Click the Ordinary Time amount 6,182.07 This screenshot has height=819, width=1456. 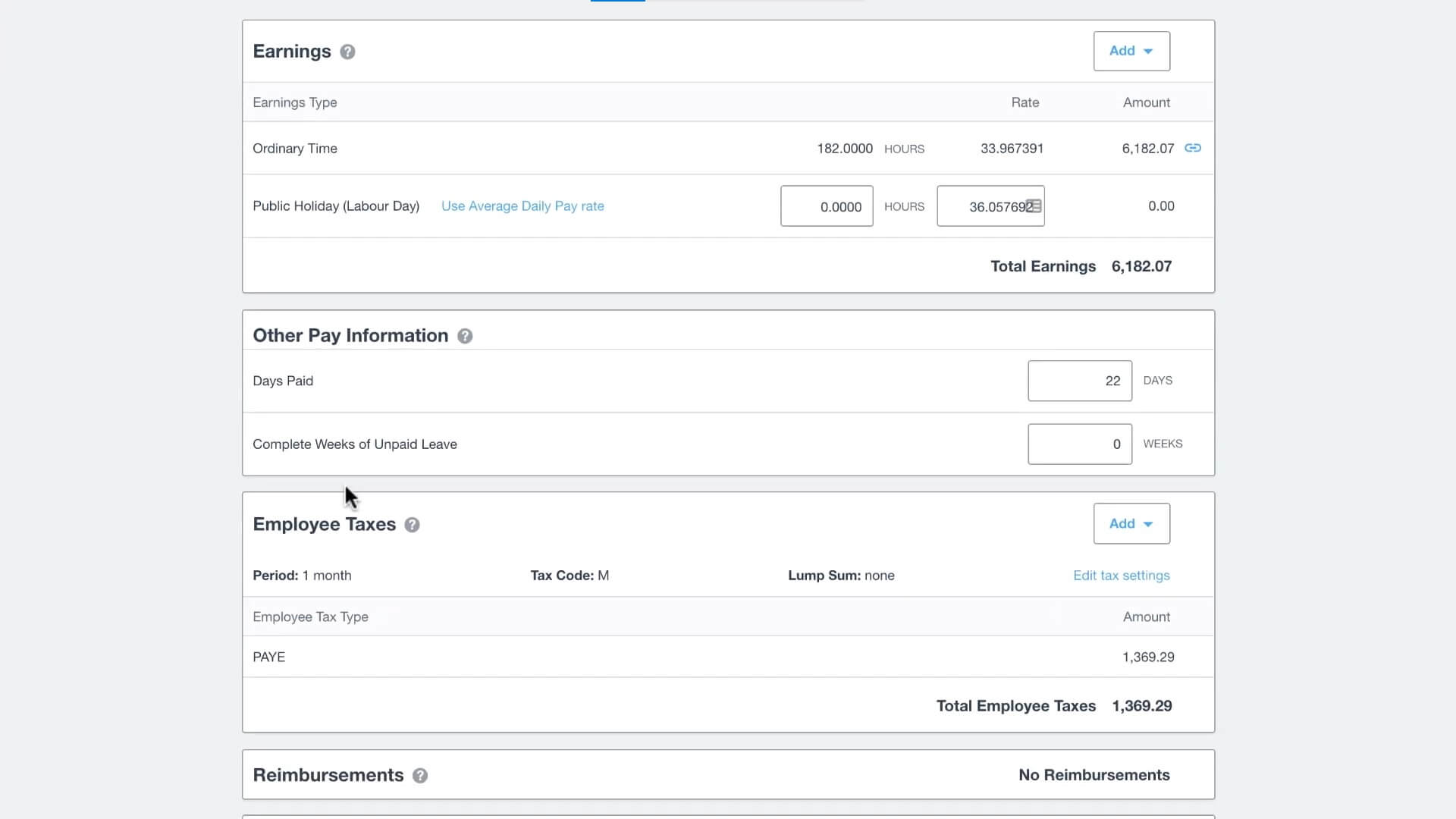pos(1147,149)
